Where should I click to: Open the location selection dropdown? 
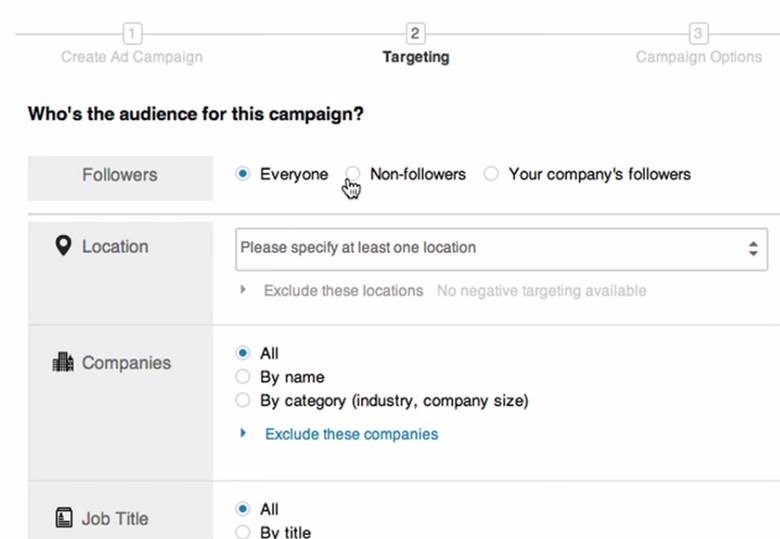coord(501,248)
